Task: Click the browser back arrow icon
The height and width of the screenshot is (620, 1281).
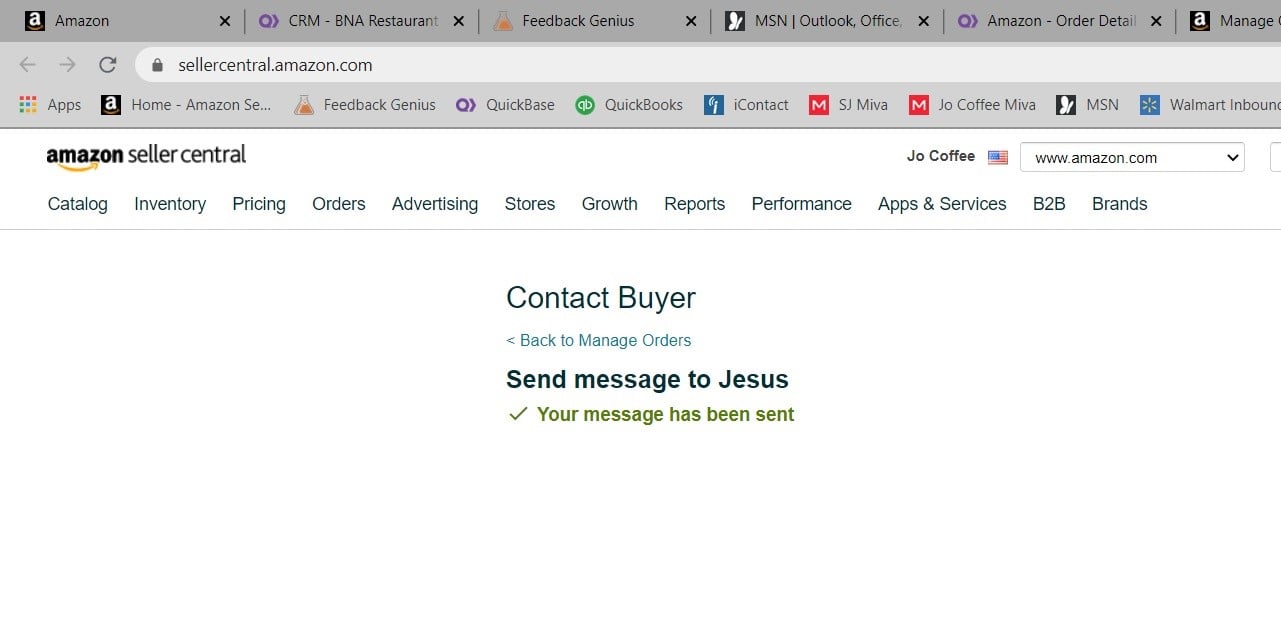Action: click(27, 65)
